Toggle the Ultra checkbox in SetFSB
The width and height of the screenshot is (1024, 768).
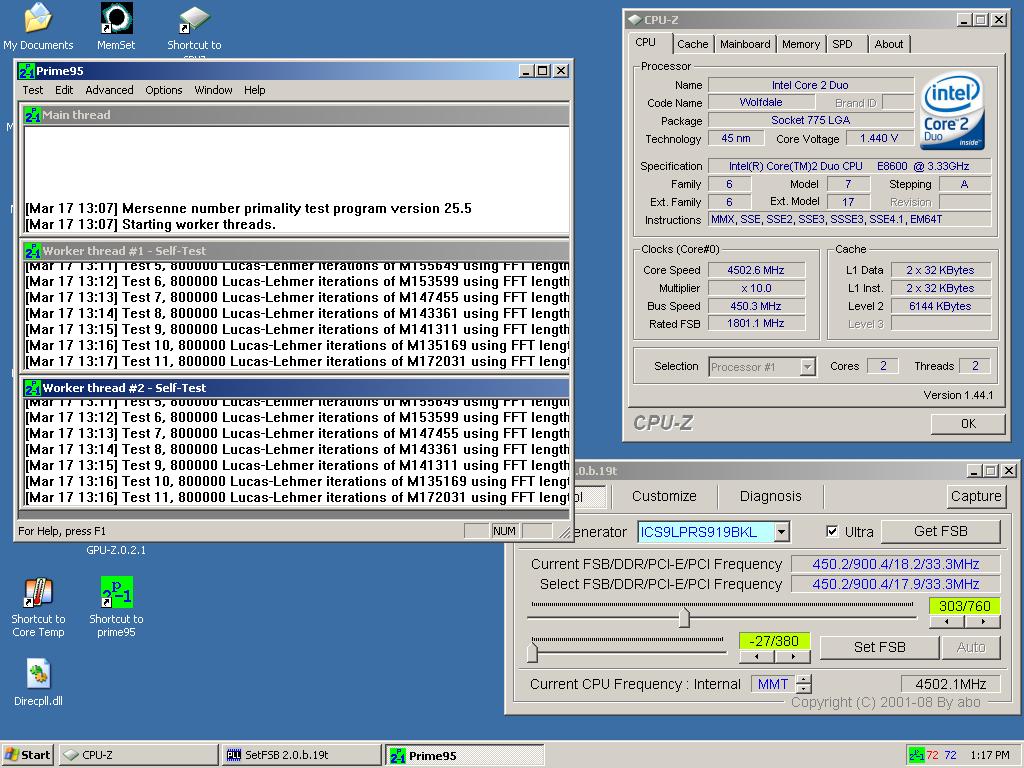(x=832, y=532)
